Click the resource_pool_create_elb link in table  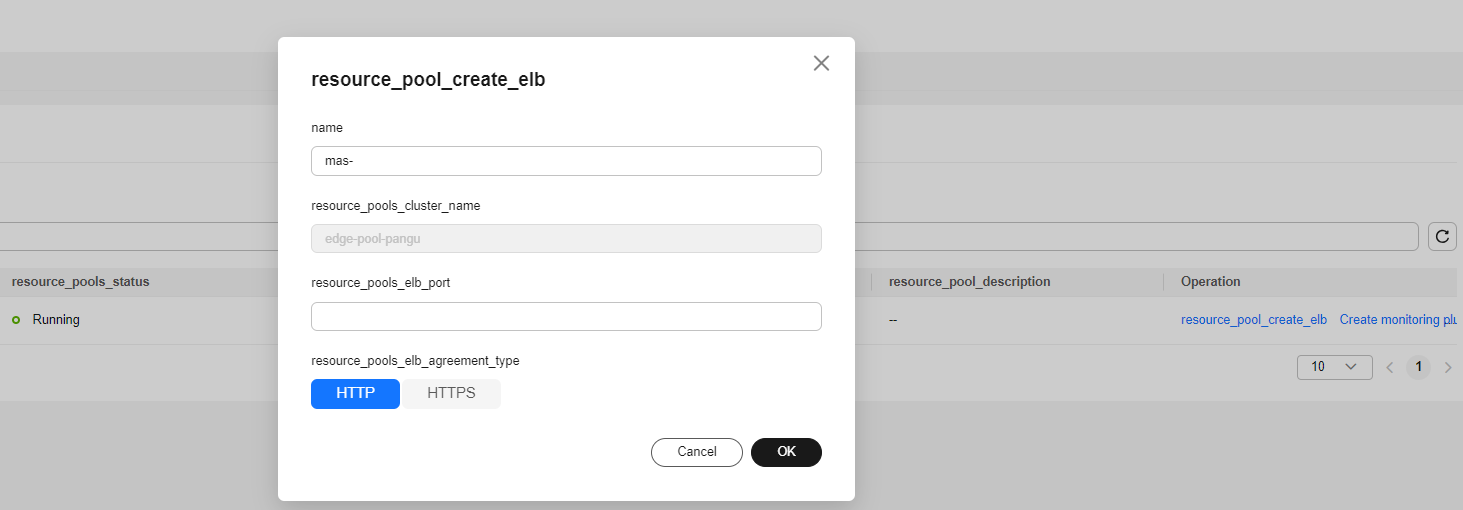click(1253, 320)
